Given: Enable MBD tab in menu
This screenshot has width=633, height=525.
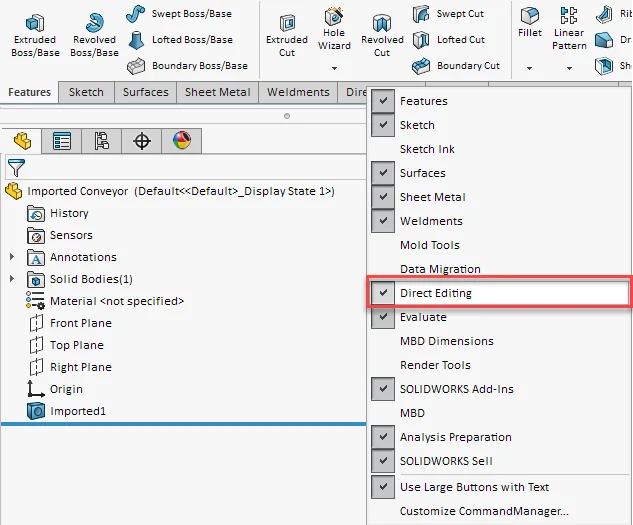Looking at the screenshot, I should point(499,413).
